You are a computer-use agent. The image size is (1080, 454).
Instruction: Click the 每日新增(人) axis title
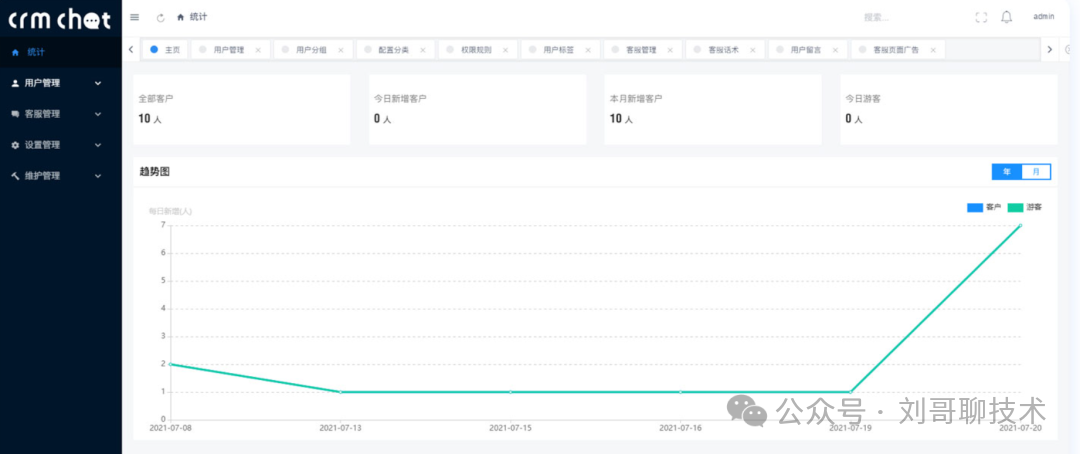[x=170, y=211]
